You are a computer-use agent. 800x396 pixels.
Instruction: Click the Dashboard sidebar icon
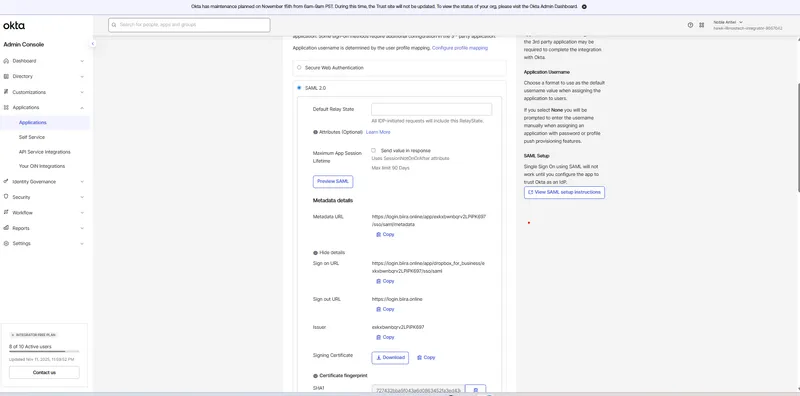(6, 61)
